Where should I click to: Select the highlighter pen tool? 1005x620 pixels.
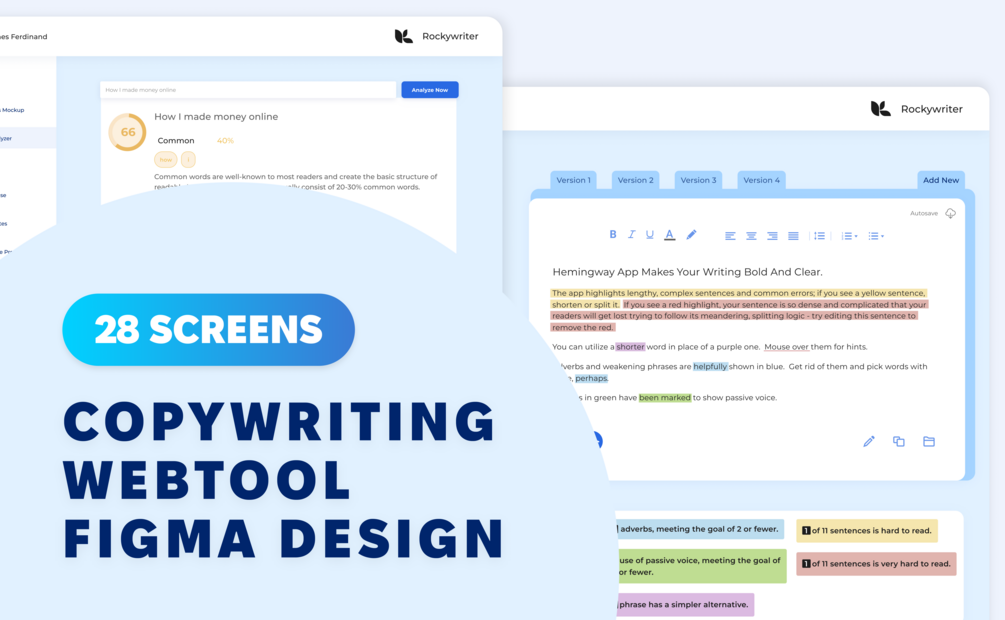click(x=691, y=235)
